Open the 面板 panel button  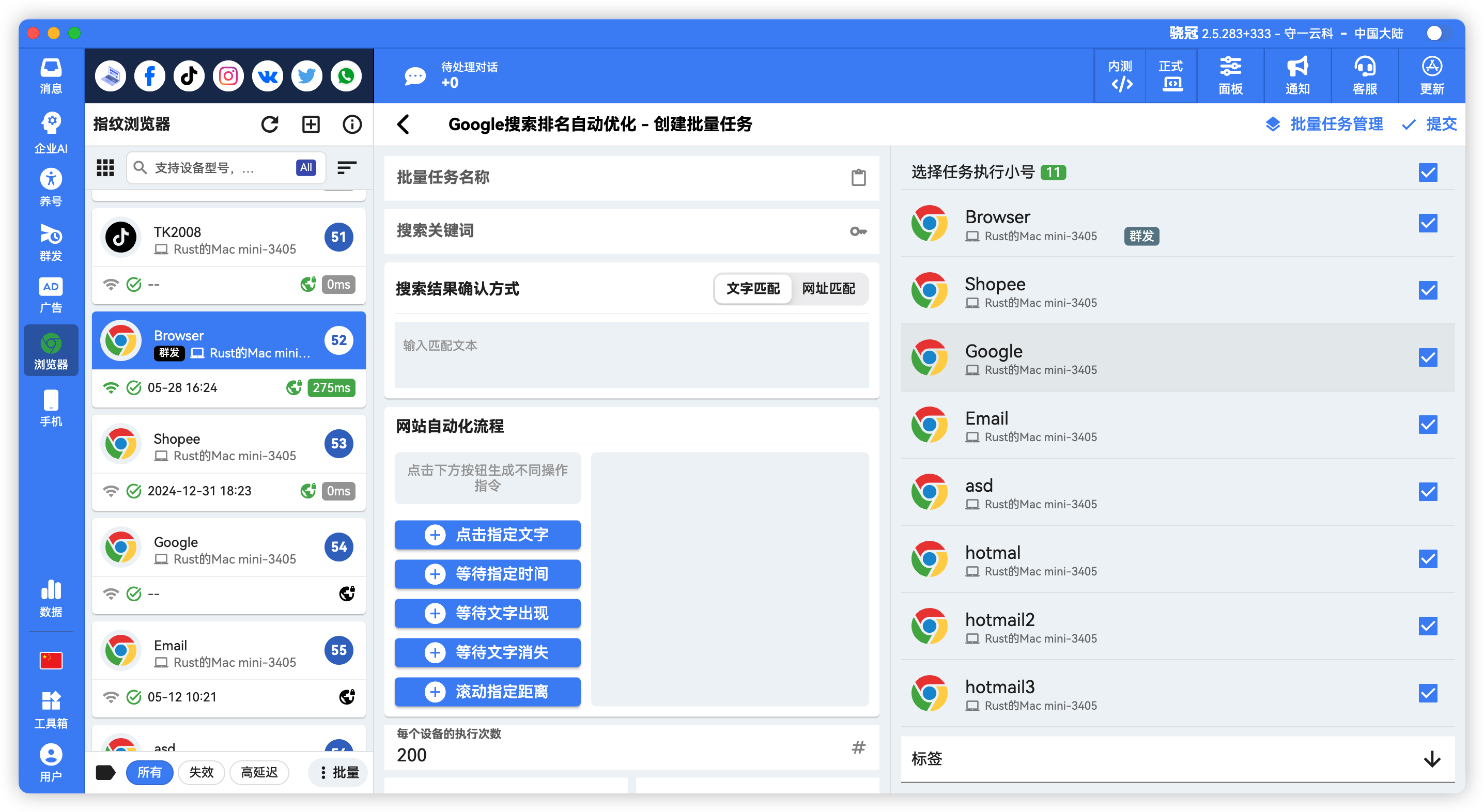(x=1230, y=75)
